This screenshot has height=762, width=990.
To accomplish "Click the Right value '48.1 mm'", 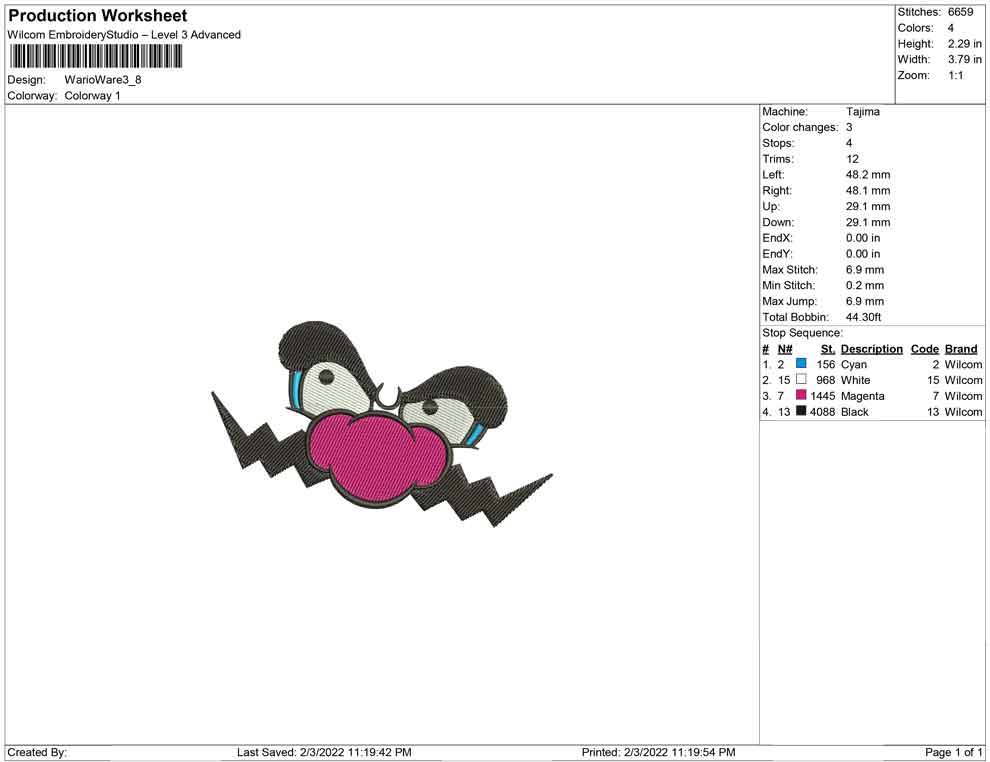I will 868,191.
